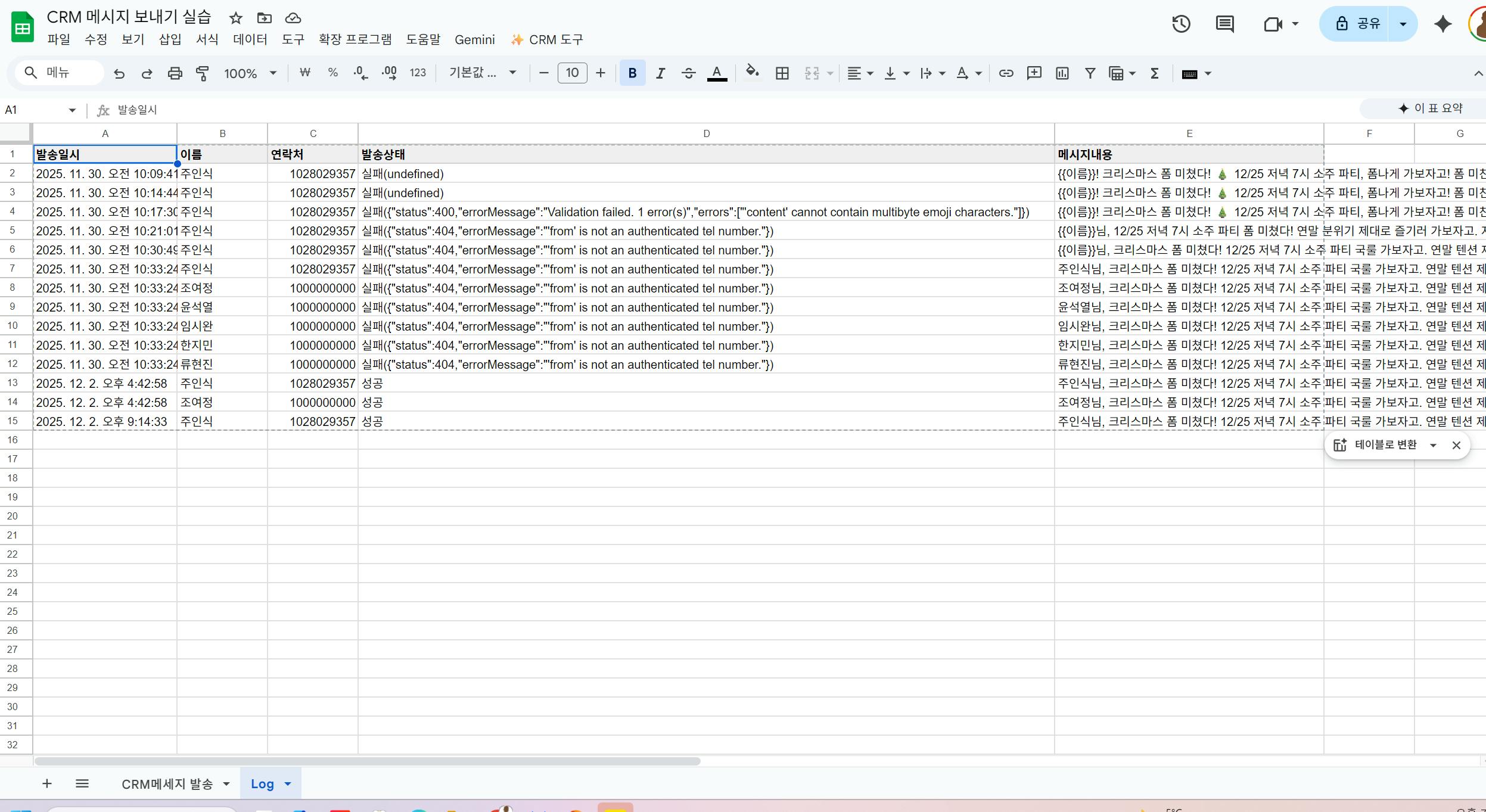Toggle bold formatting
The height and width of the screenshot is (812, 1486).
click(x=632, y=73)
